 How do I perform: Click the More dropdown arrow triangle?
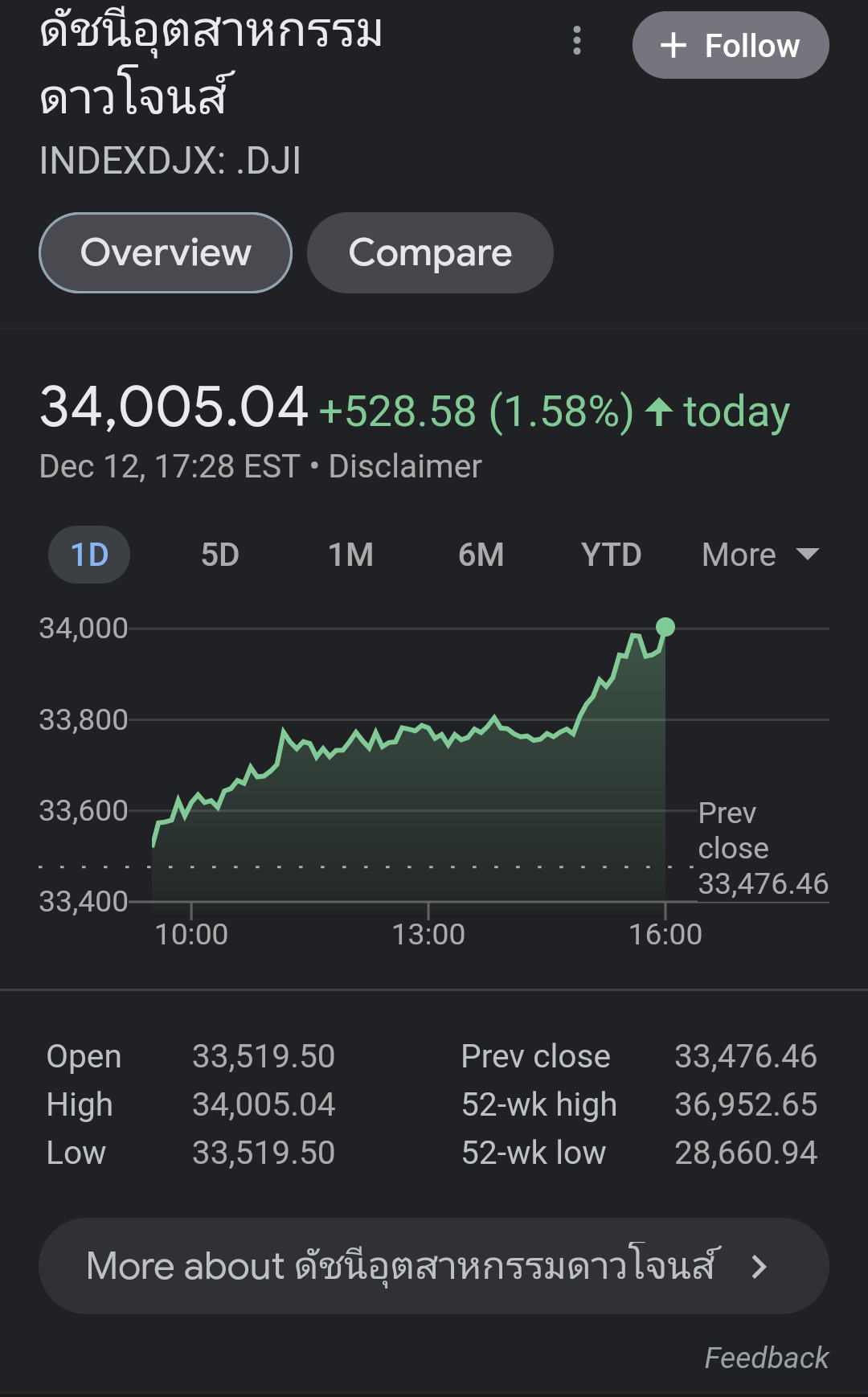807,554
